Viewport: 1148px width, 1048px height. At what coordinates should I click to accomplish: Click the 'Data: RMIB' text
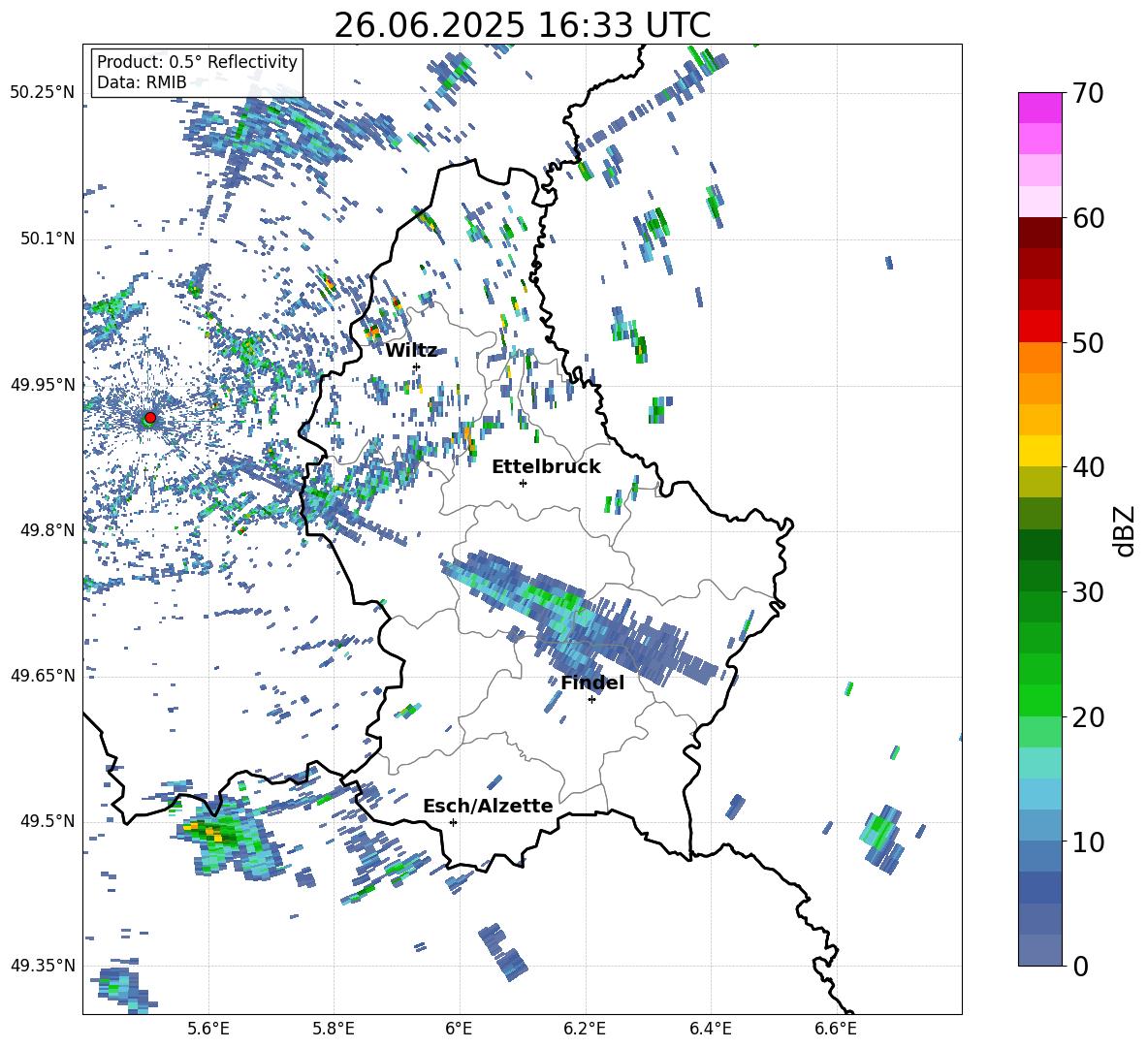pyautogui.click(x=142, y=82)
